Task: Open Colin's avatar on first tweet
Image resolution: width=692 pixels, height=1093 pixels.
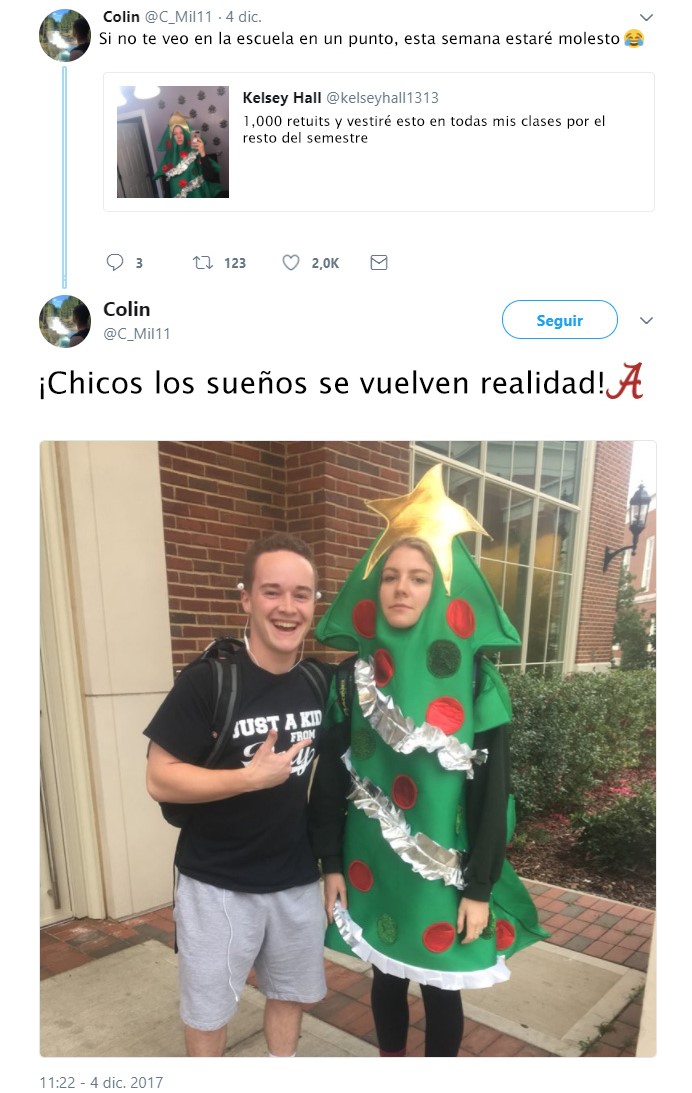Action: 64,35
